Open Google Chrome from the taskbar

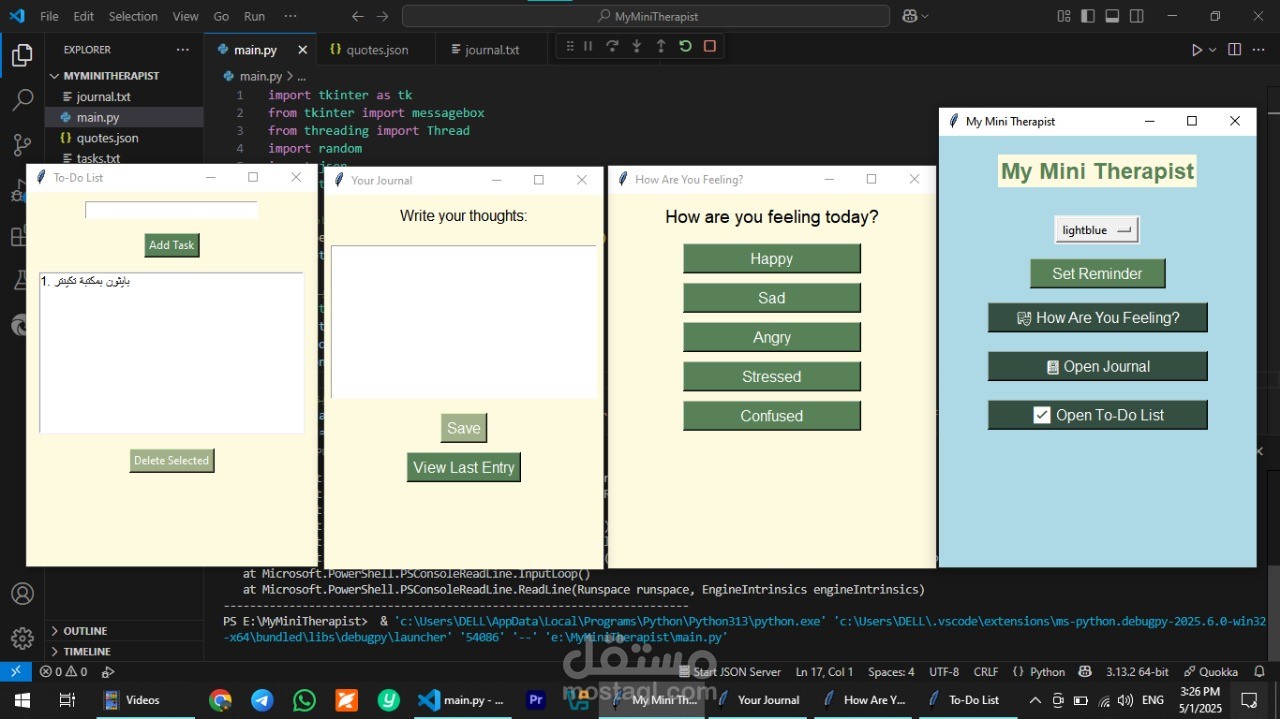click(220, 700)
